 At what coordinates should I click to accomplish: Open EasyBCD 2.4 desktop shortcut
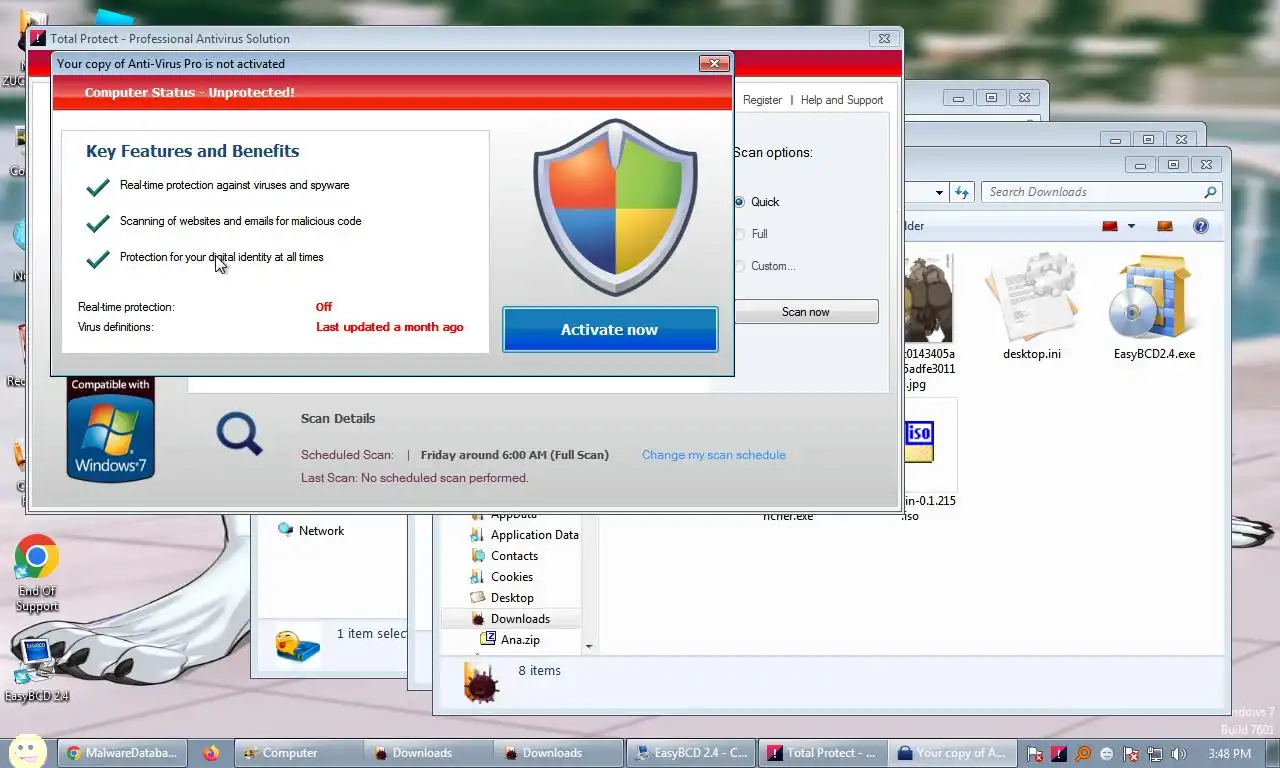tap(37, 669)
